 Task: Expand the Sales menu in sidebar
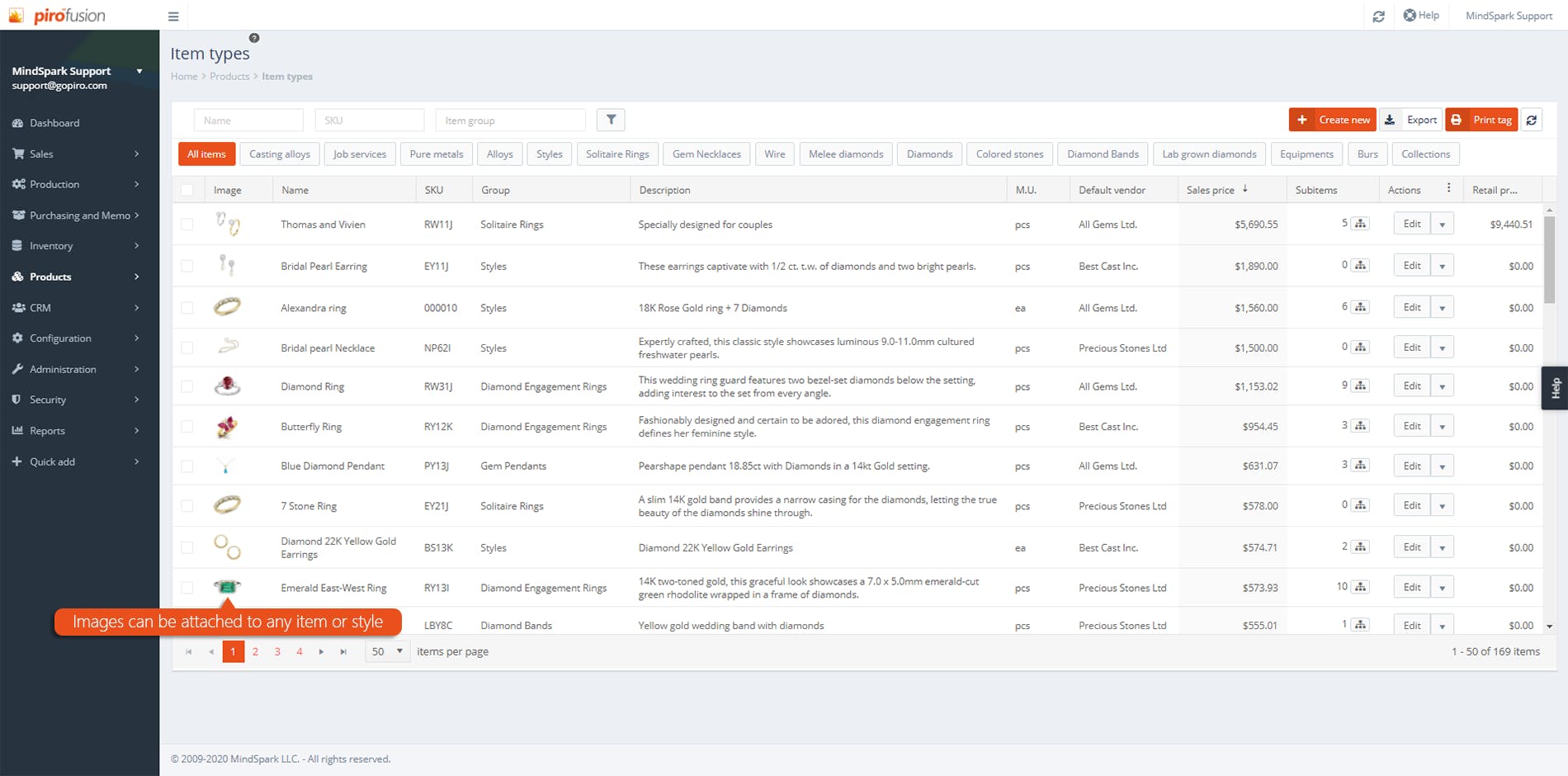click(x=76, y=154)
